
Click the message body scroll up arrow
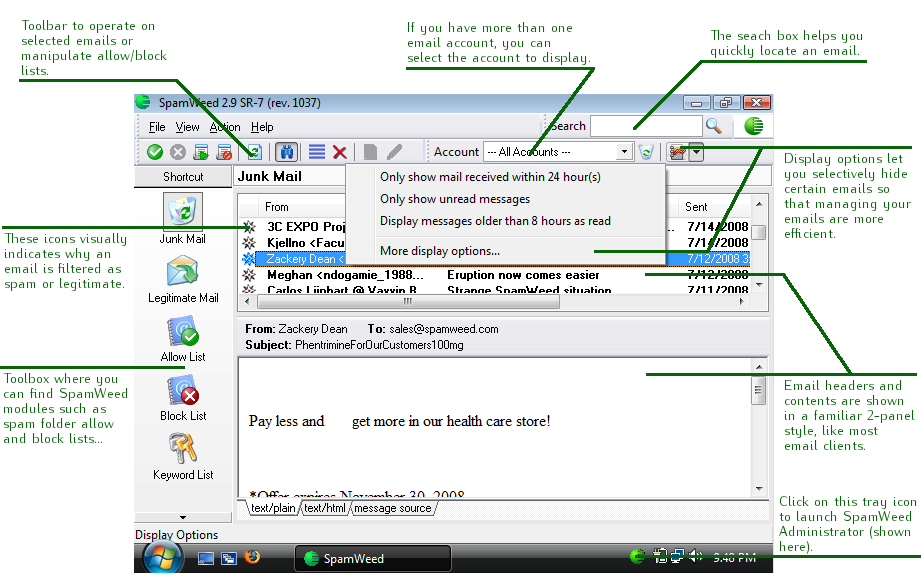pos(759,366)
